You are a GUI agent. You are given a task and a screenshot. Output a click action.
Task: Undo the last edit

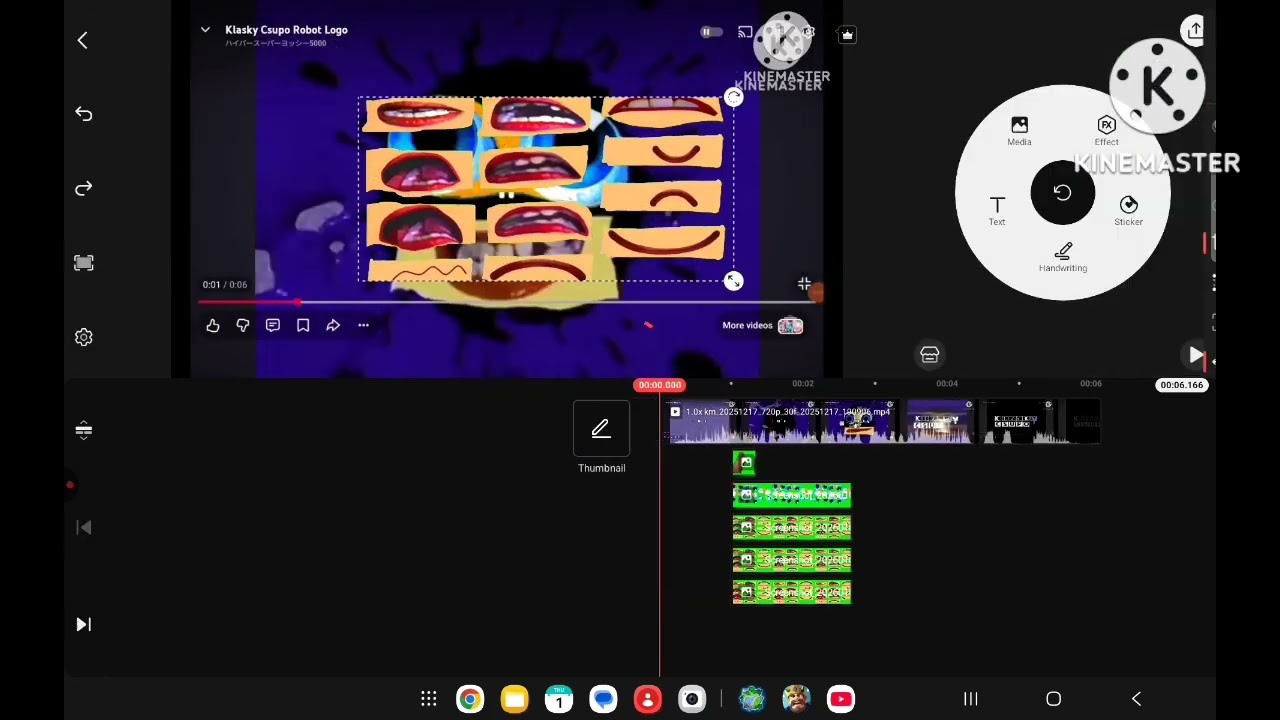[84, 114]
